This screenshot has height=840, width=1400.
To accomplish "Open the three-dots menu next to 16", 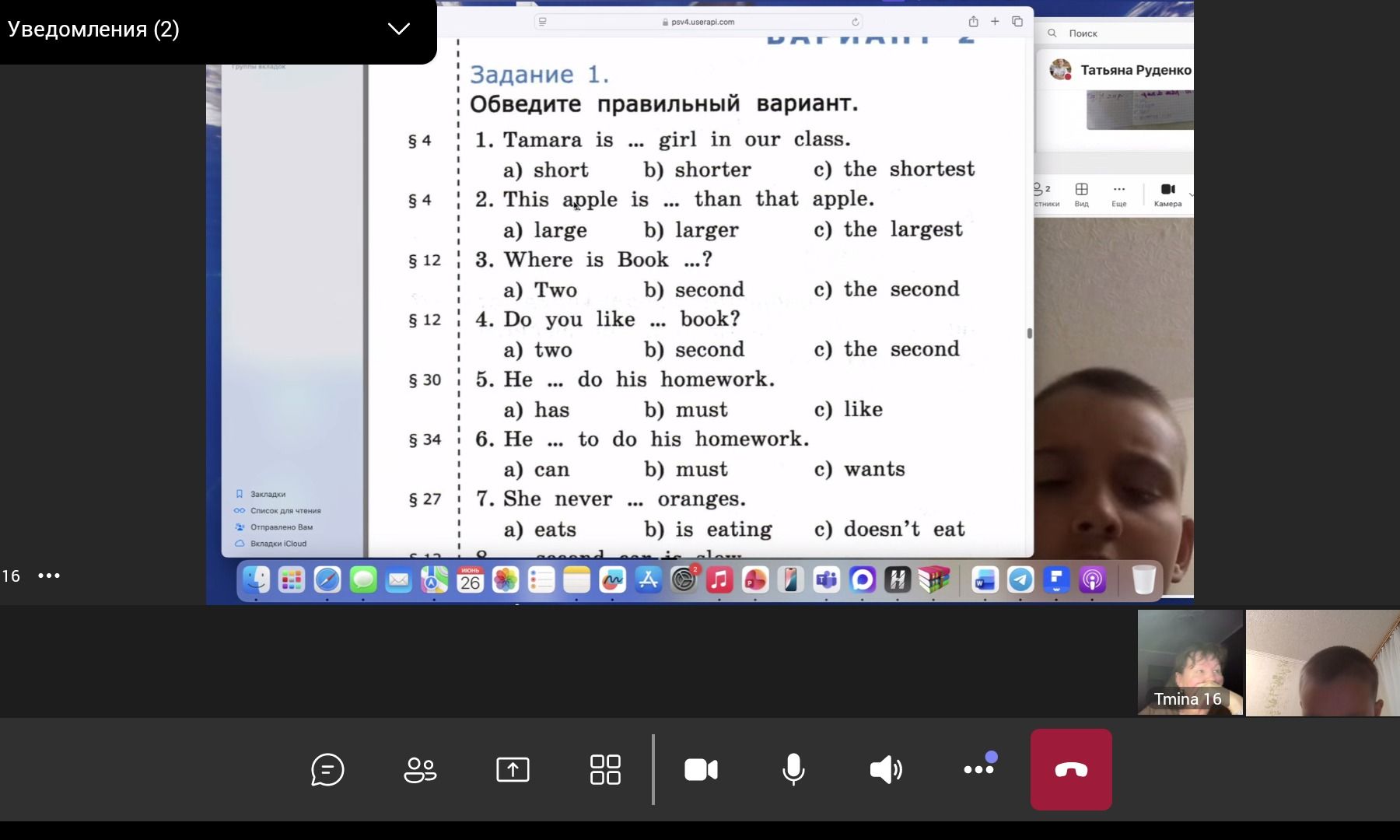I will tap(49, 576).
